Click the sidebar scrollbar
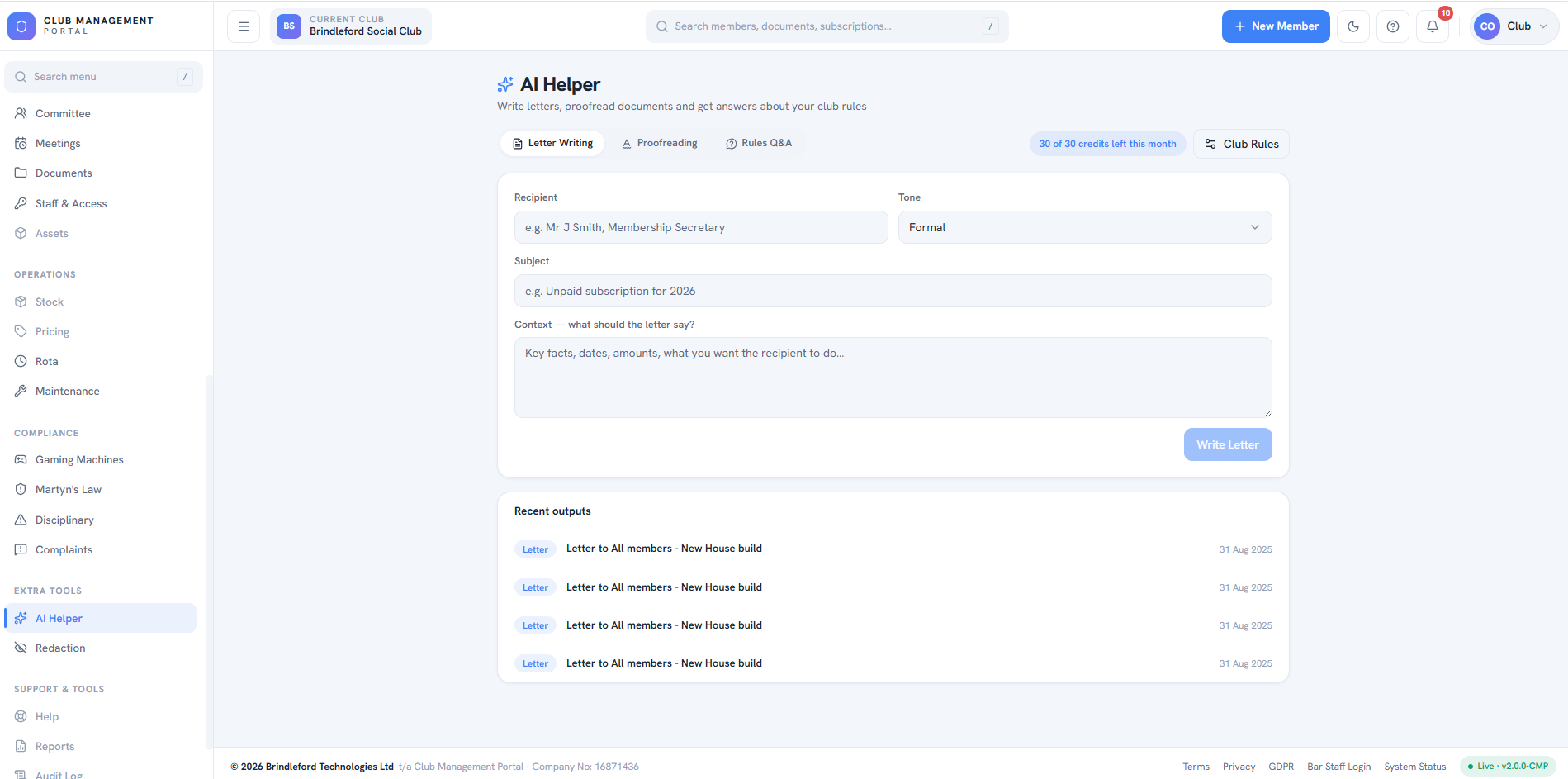The width and height of the screenshot is (1568, 779). tap(209, 562)
